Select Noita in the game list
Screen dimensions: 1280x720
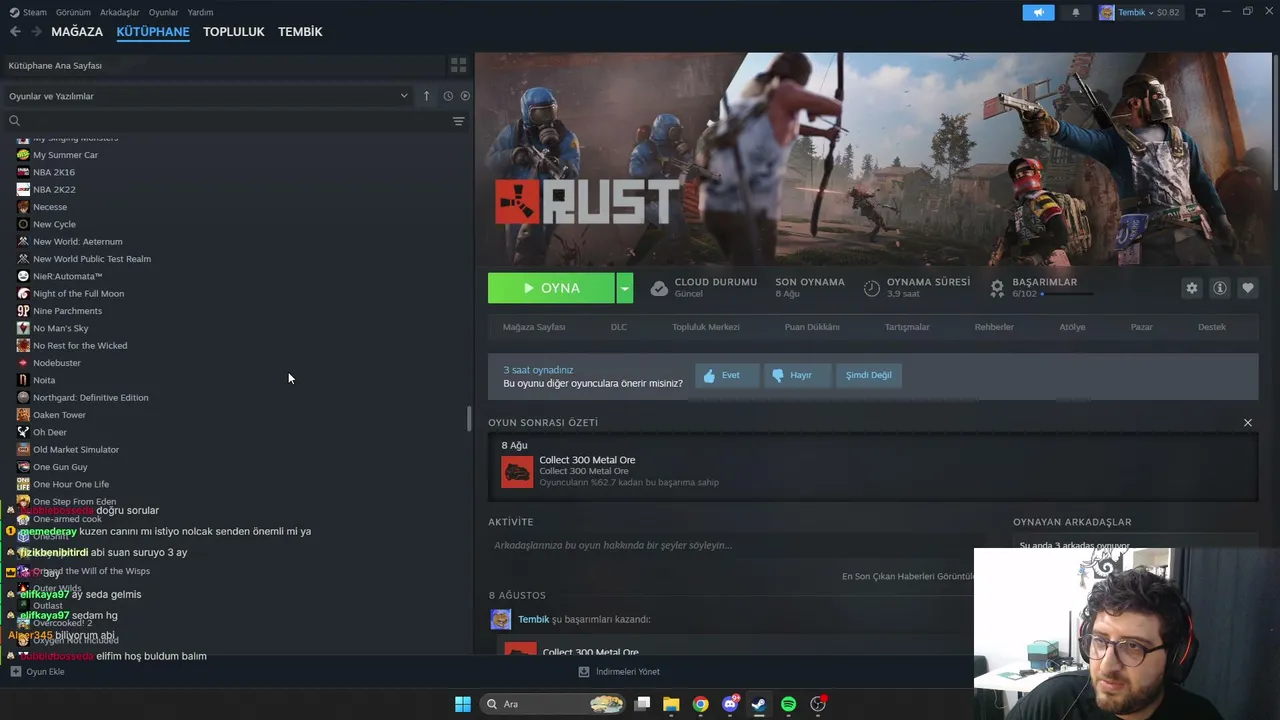coord(44,380)
